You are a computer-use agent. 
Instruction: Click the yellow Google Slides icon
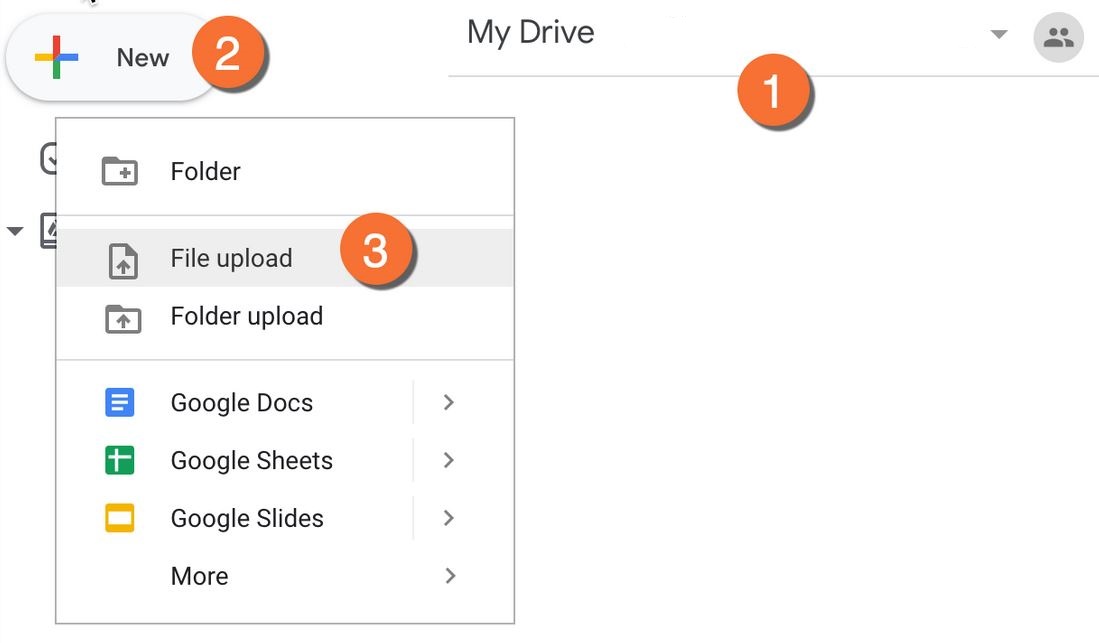coord(120,519)
